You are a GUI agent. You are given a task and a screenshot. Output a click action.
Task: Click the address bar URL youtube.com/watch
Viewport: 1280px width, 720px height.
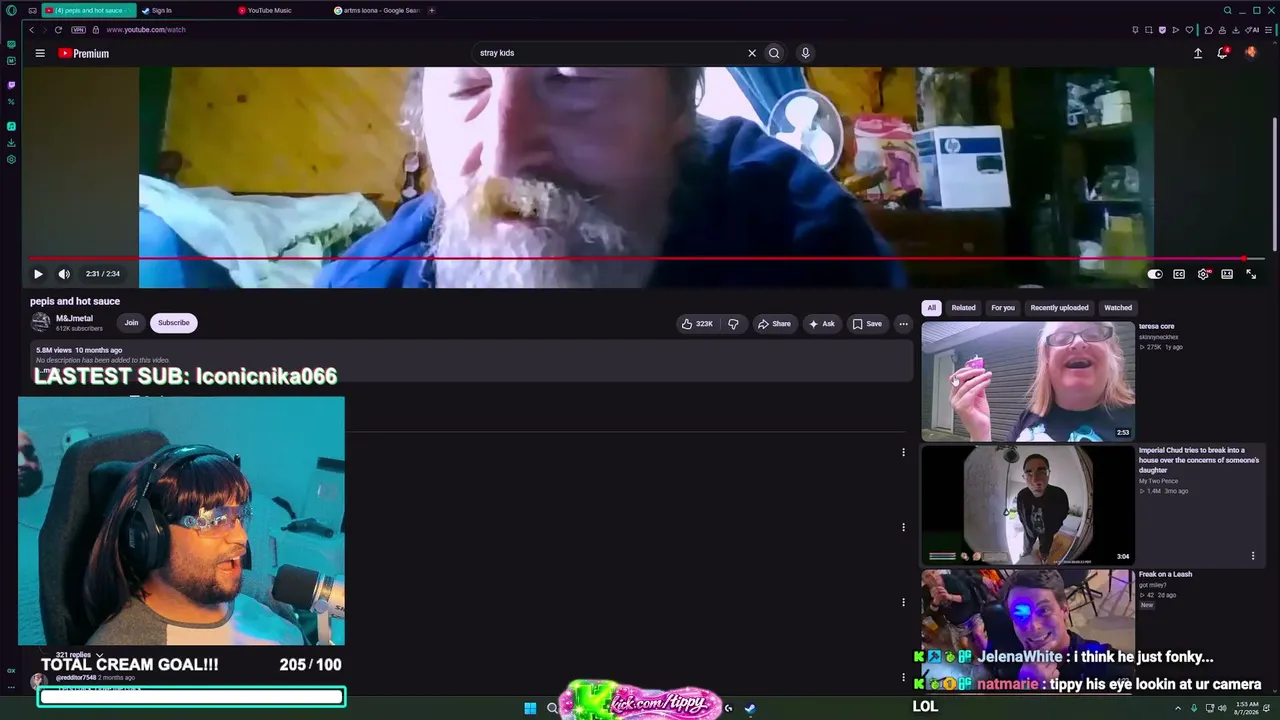point(146,30)
